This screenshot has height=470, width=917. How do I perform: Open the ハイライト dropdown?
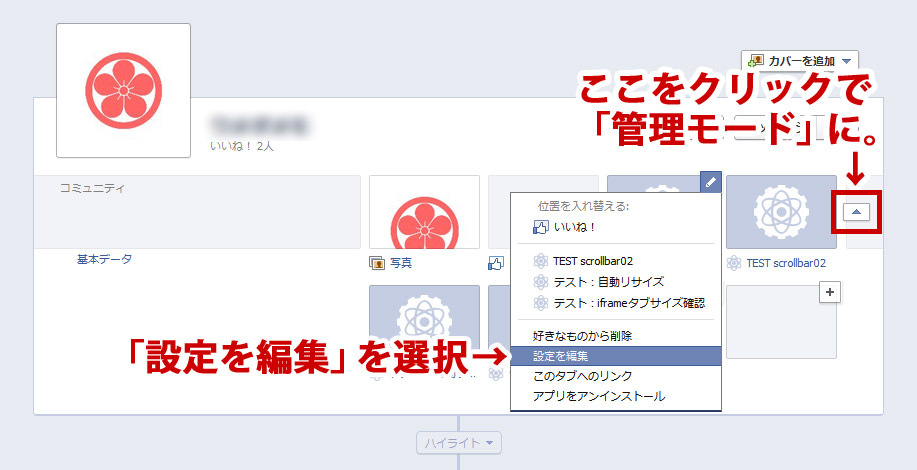[x=459, y=443]
